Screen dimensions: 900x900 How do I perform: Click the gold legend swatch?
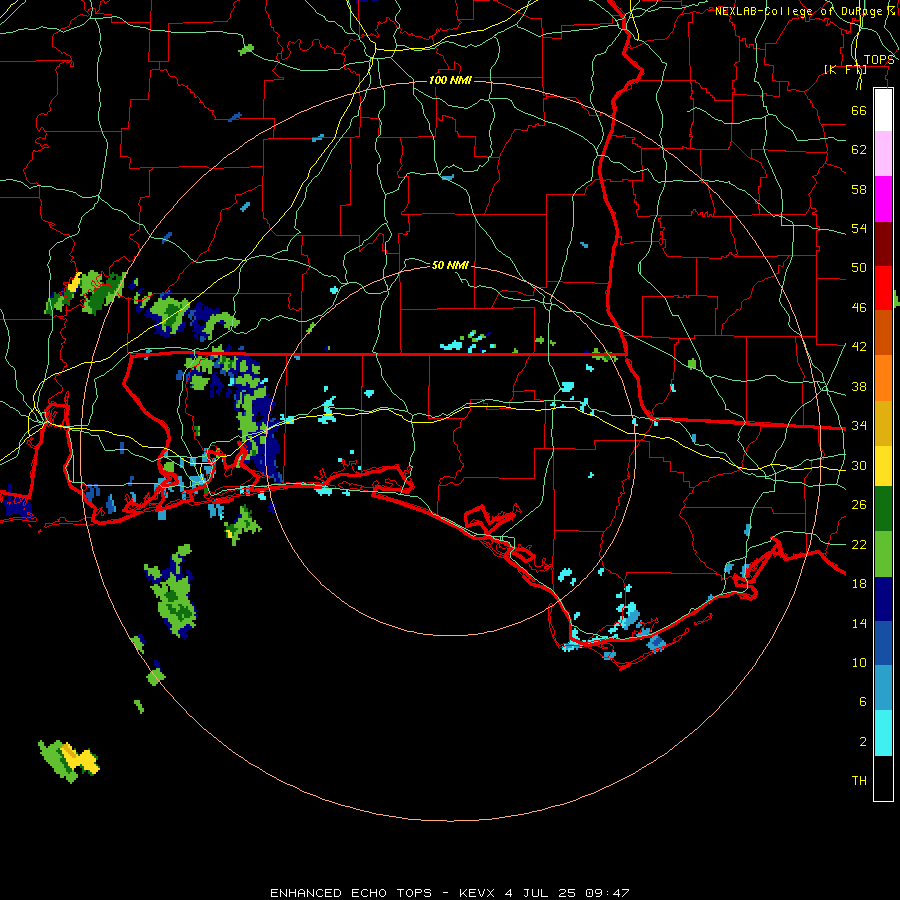click(883, 423)
